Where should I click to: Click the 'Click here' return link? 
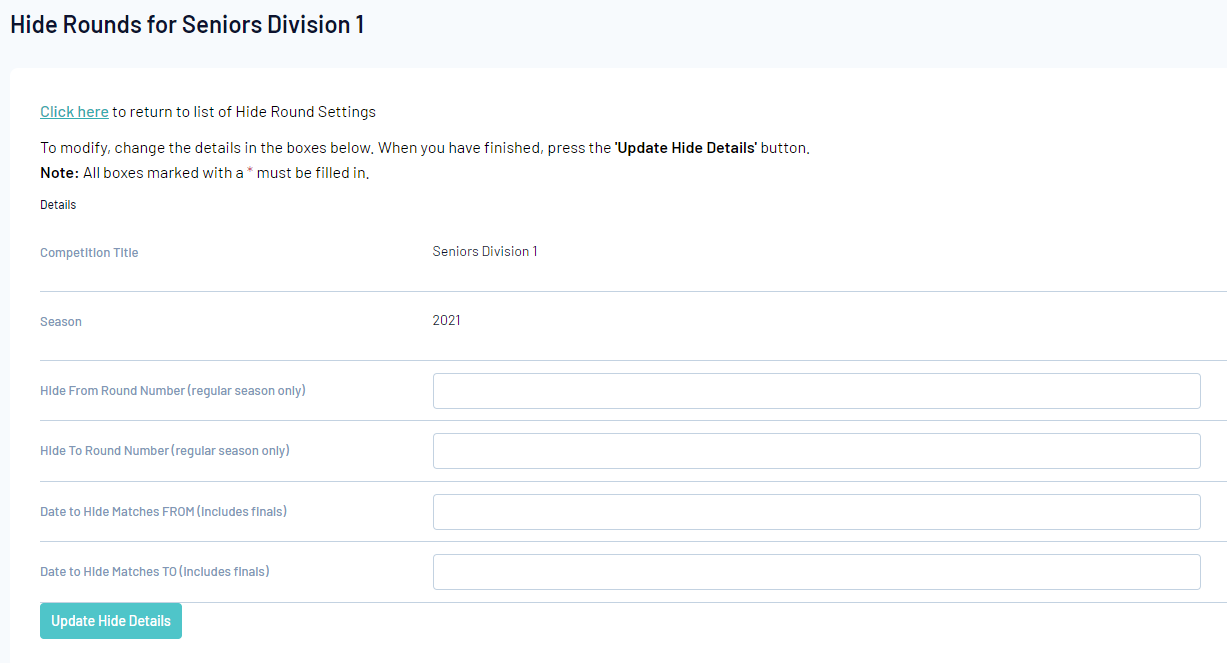(x=74, y=112)
